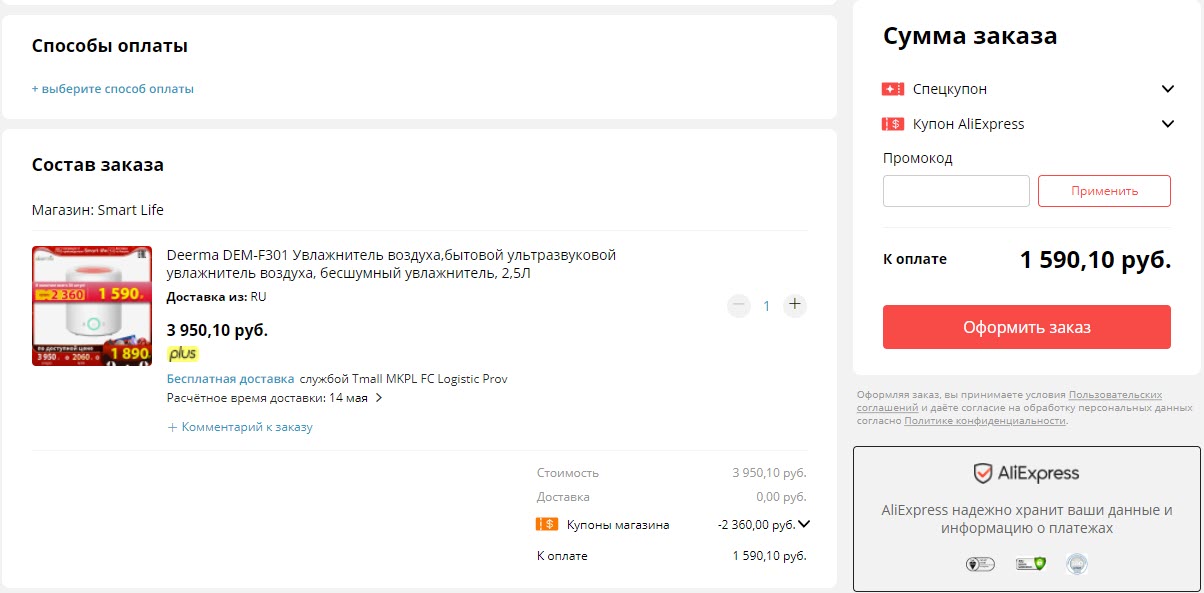The width and height of the screenshot is (1204, 593).
Task: Click the Применить promo code button
Action: pos(1104,191)
